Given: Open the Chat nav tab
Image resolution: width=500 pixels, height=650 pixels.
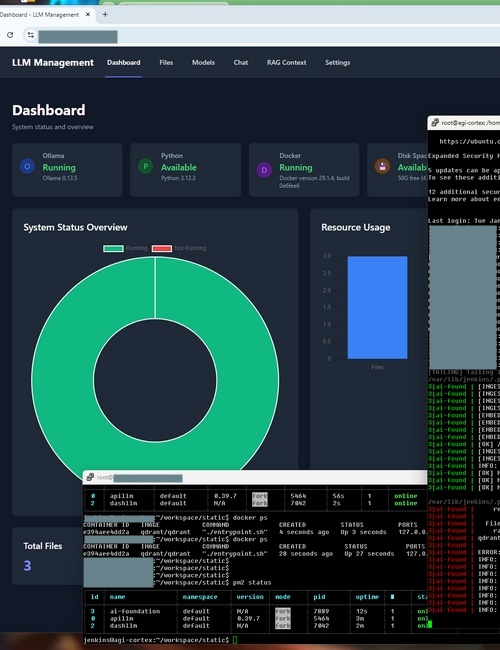Looking at the screenshot, I should click(x=240, y=63).
